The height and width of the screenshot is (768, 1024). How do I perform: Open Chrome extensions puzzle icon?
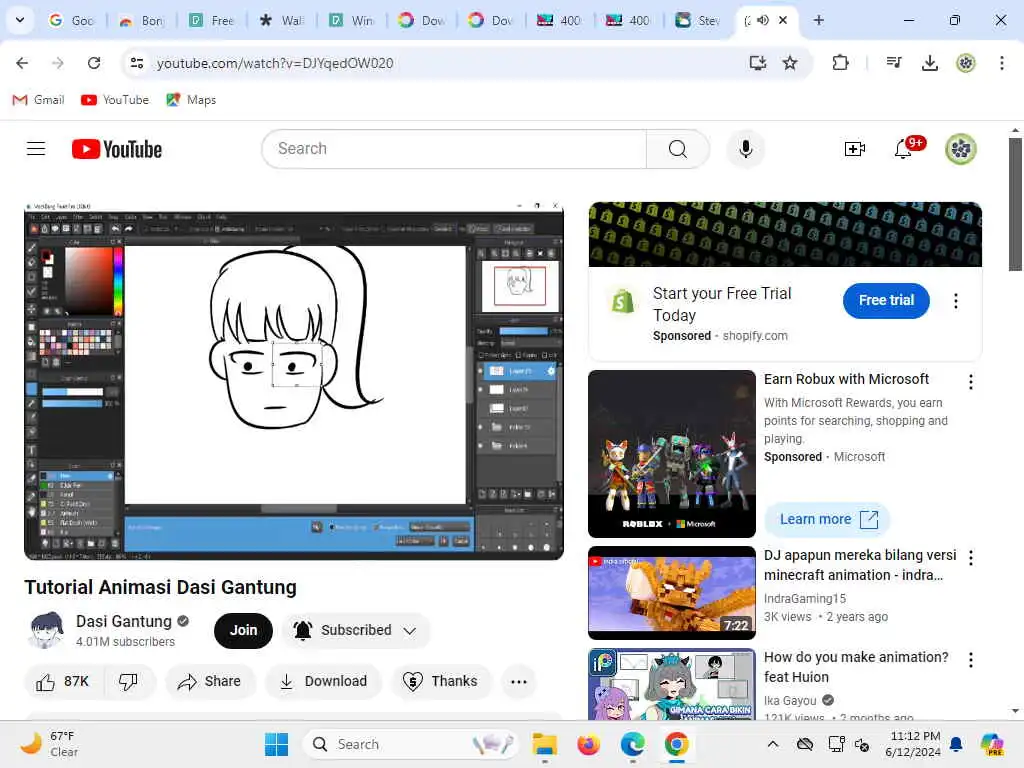tap(840, 63)
